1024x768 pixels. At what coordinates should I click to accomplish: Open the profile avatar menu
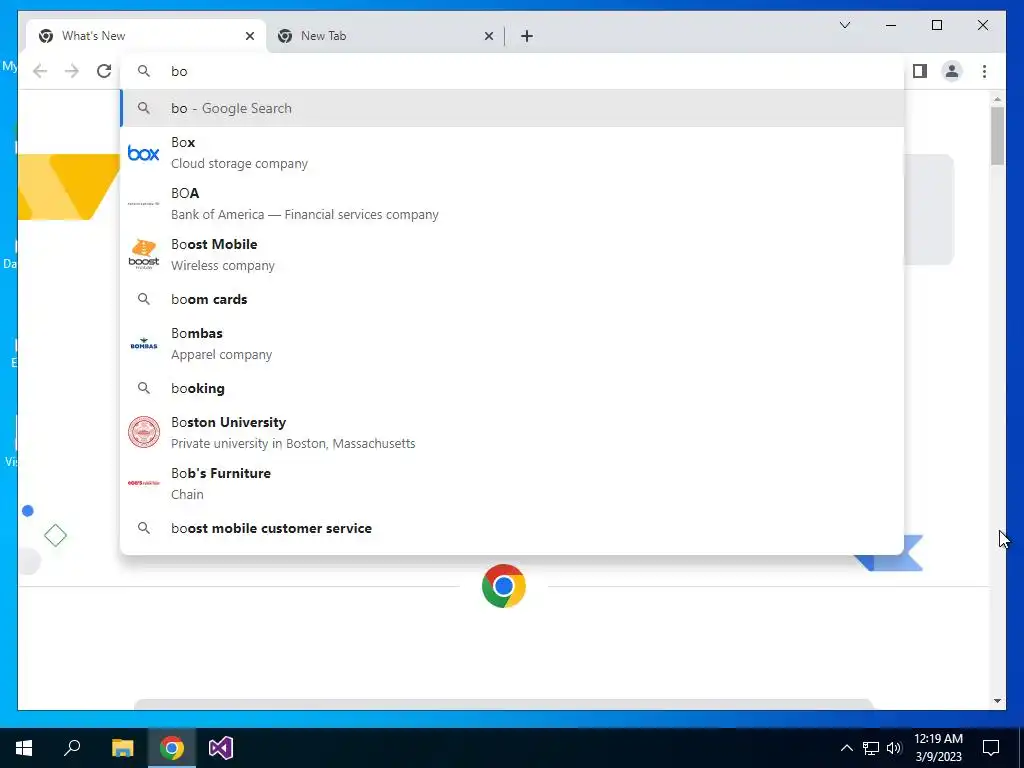pyautogui.click(x=952, y=71)
